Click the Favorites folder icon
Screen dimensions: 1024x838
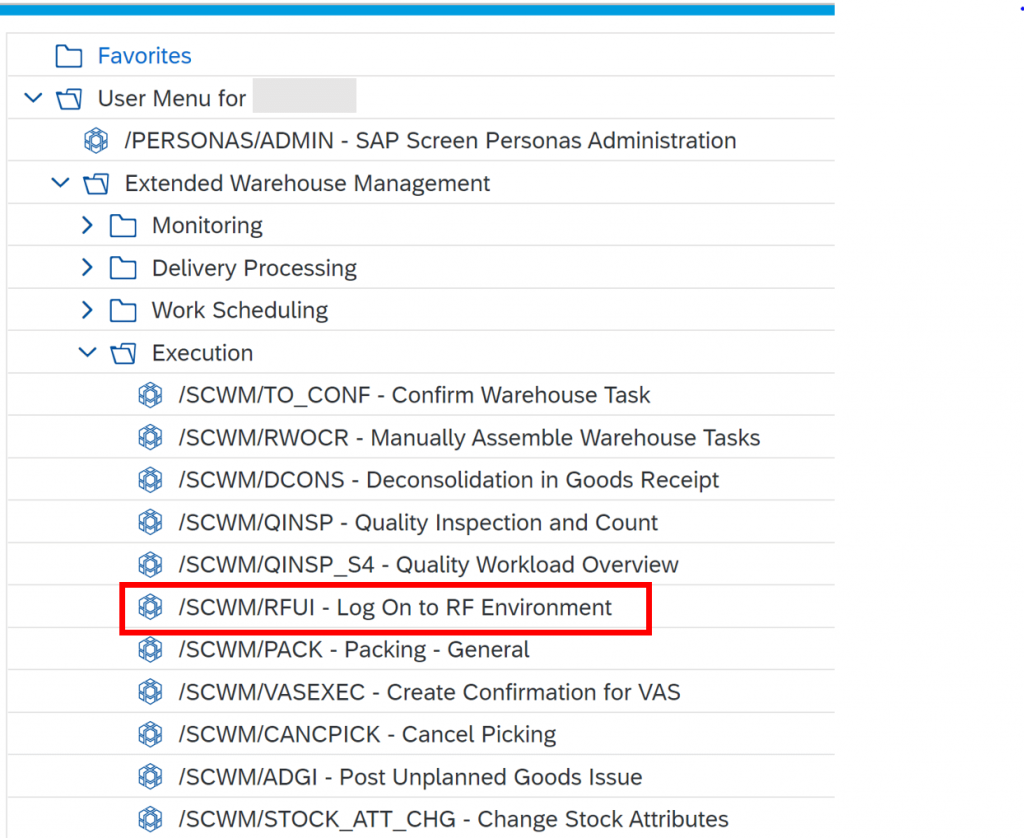(x=69, y=56)
